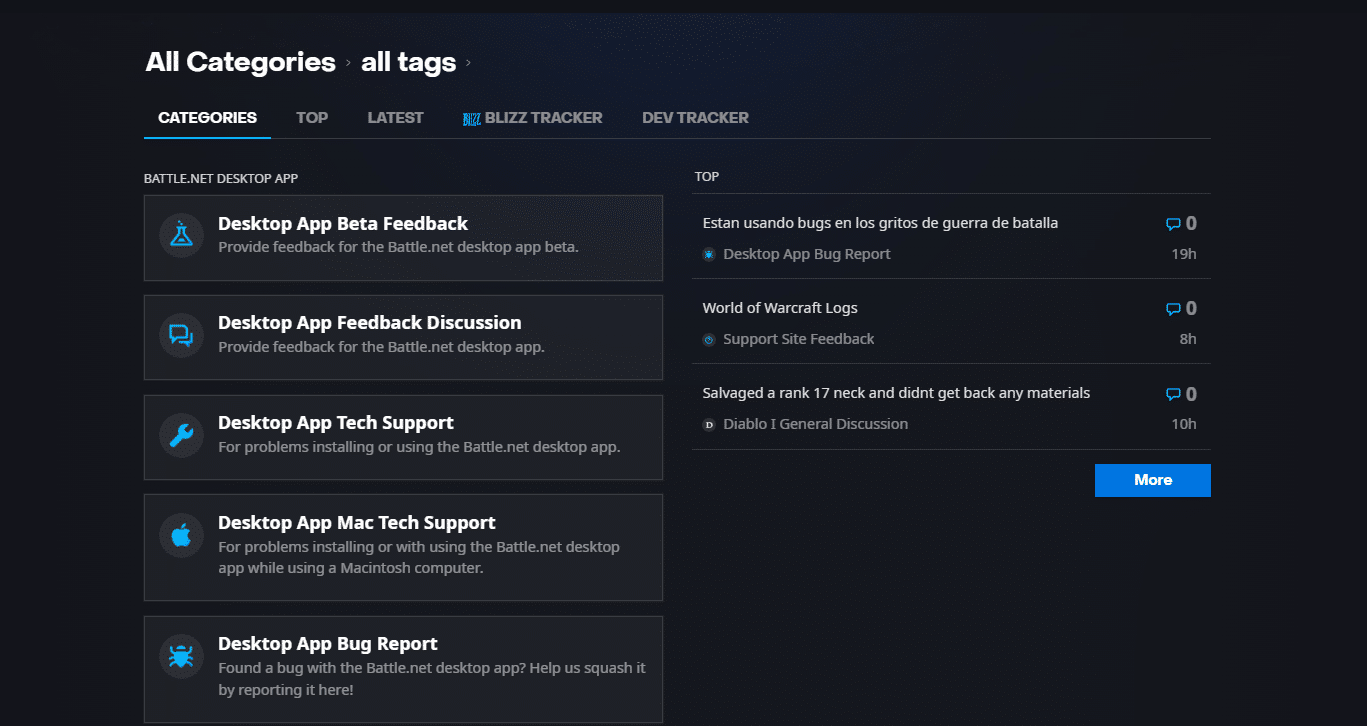The image size is (1367, 726).
Task: Click reply bubble icon on Estan usando bugs topic
Action: click(x=1173, y=225)
